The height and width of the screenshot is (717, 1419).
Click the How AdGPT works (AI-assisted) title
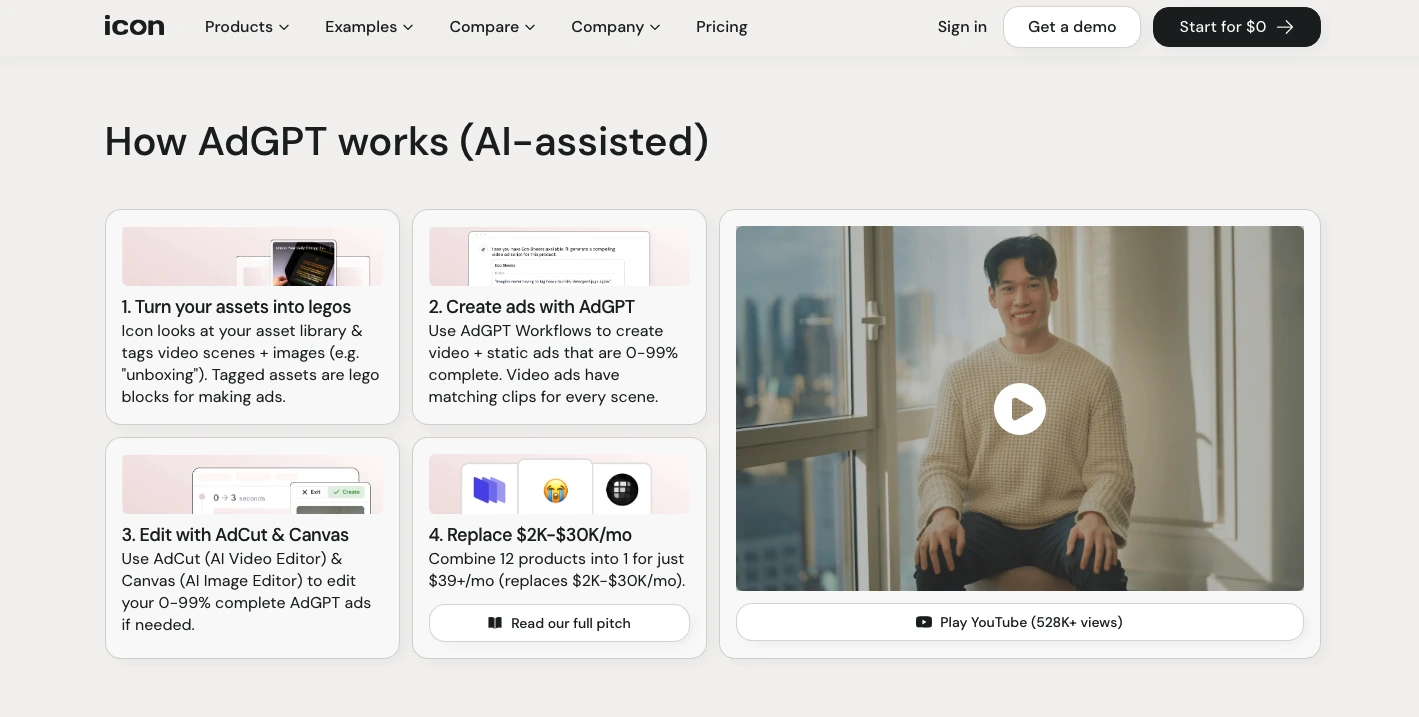click(x=407, y=141)
